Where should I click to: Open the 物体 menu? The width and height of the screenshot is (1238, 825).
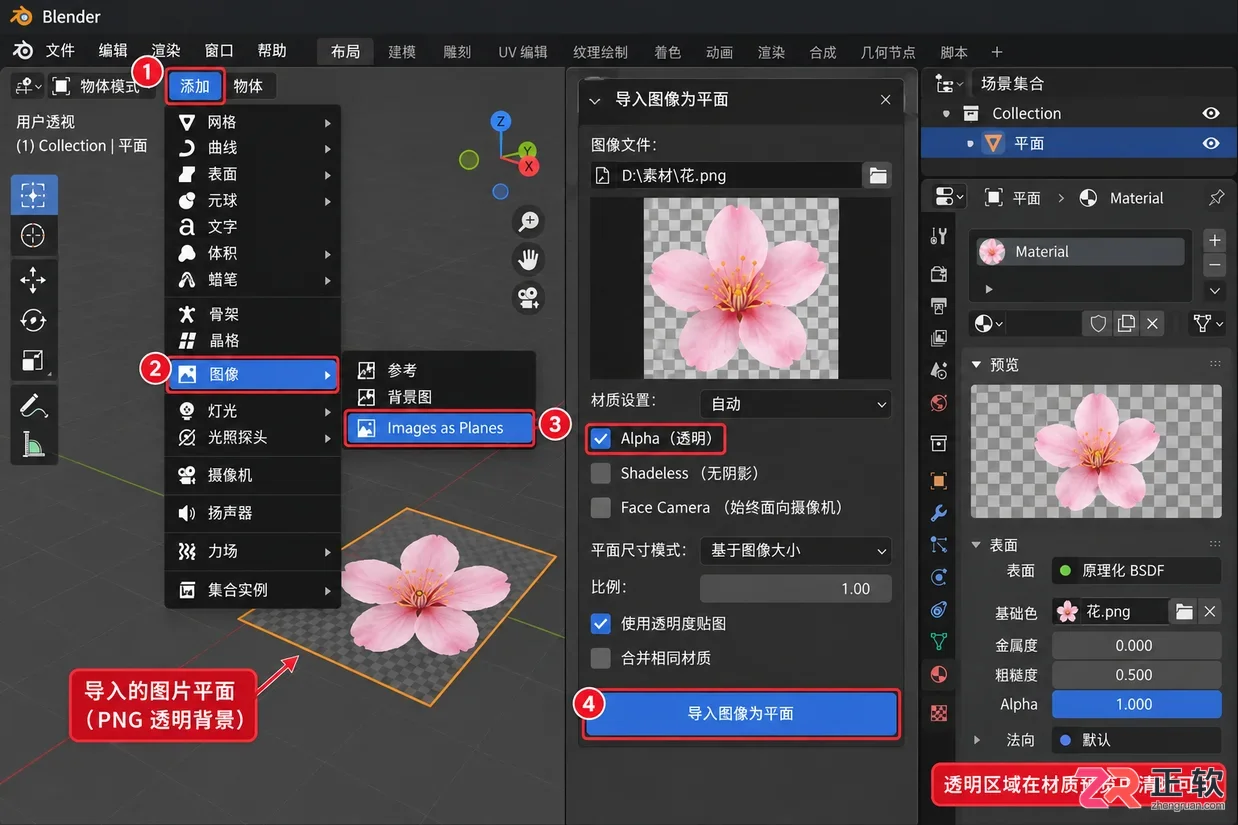tap(249, 86)
